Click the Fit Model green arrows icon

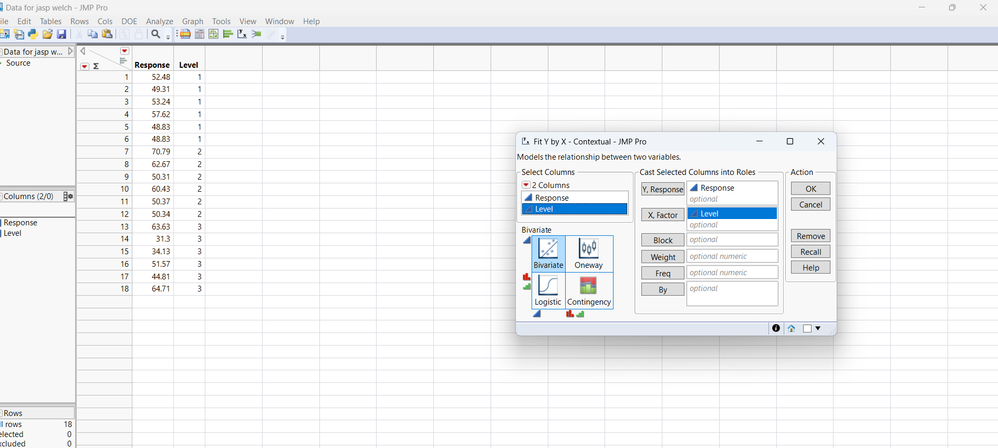coord(256,34)
